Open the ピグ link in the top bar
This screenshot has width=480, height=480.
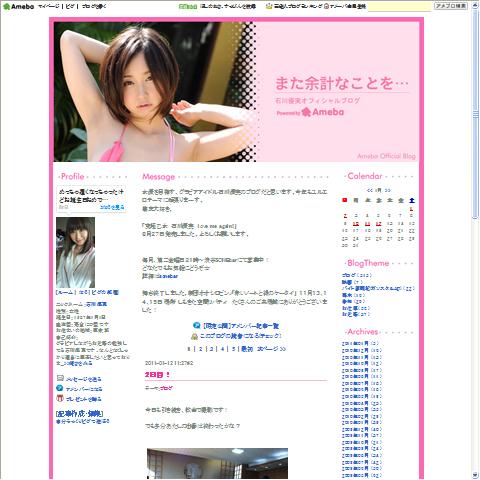pyautogui.click(x=70, y=6)
